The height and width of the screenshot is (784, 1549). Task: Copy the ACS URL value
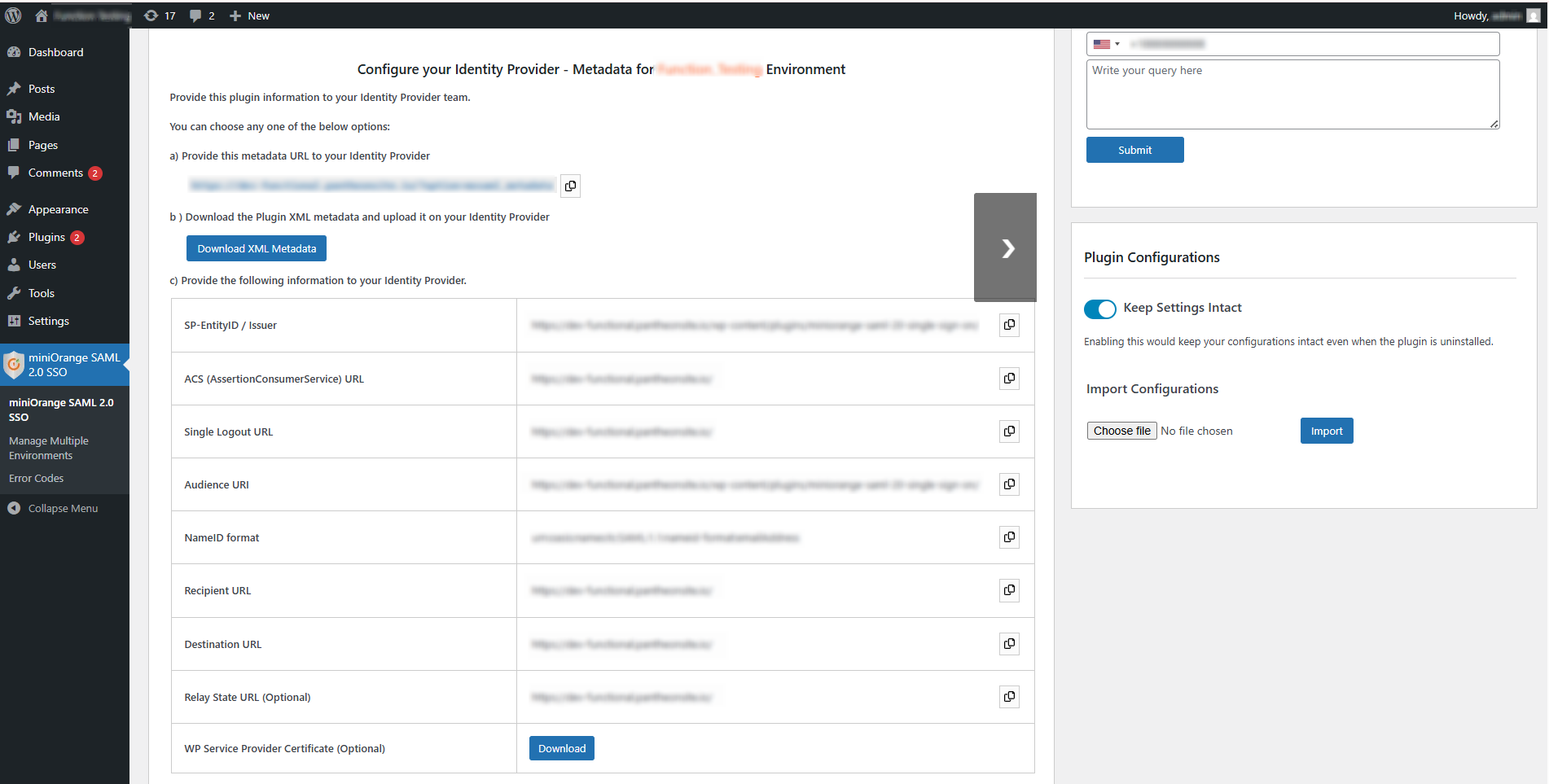1009,379
